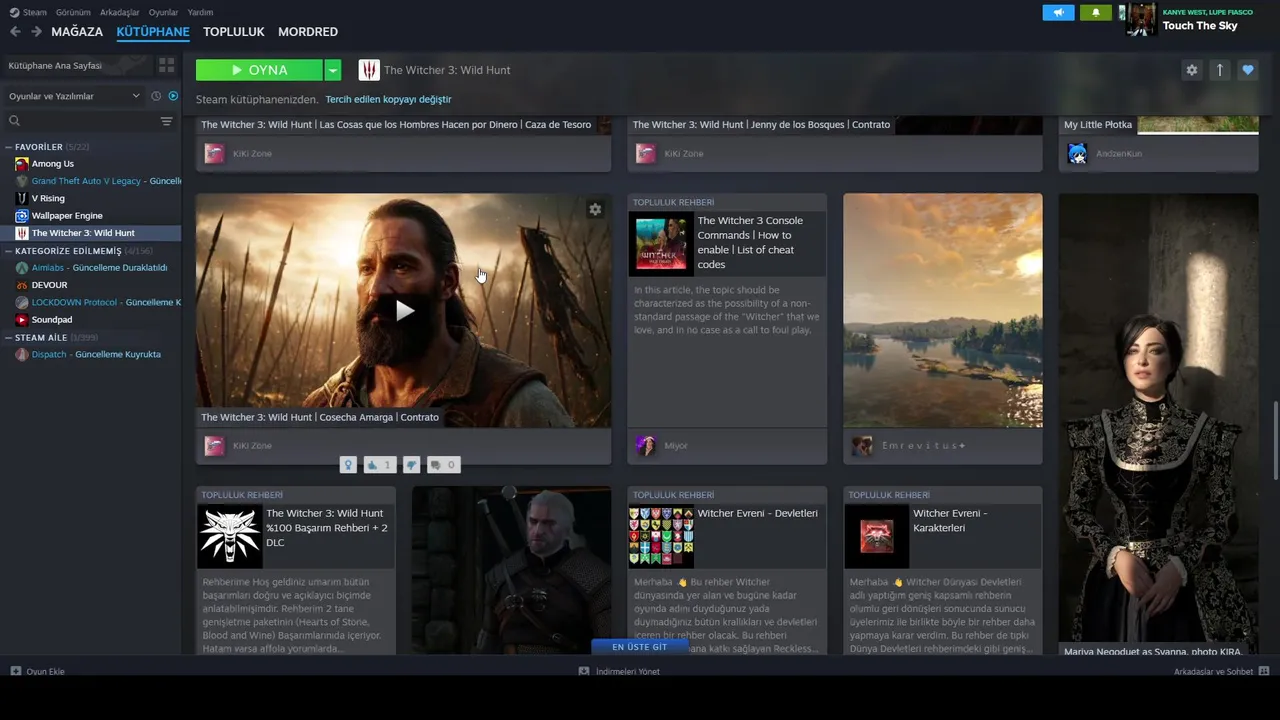Open the Oyunlar menu

click(x=163, y=12)
